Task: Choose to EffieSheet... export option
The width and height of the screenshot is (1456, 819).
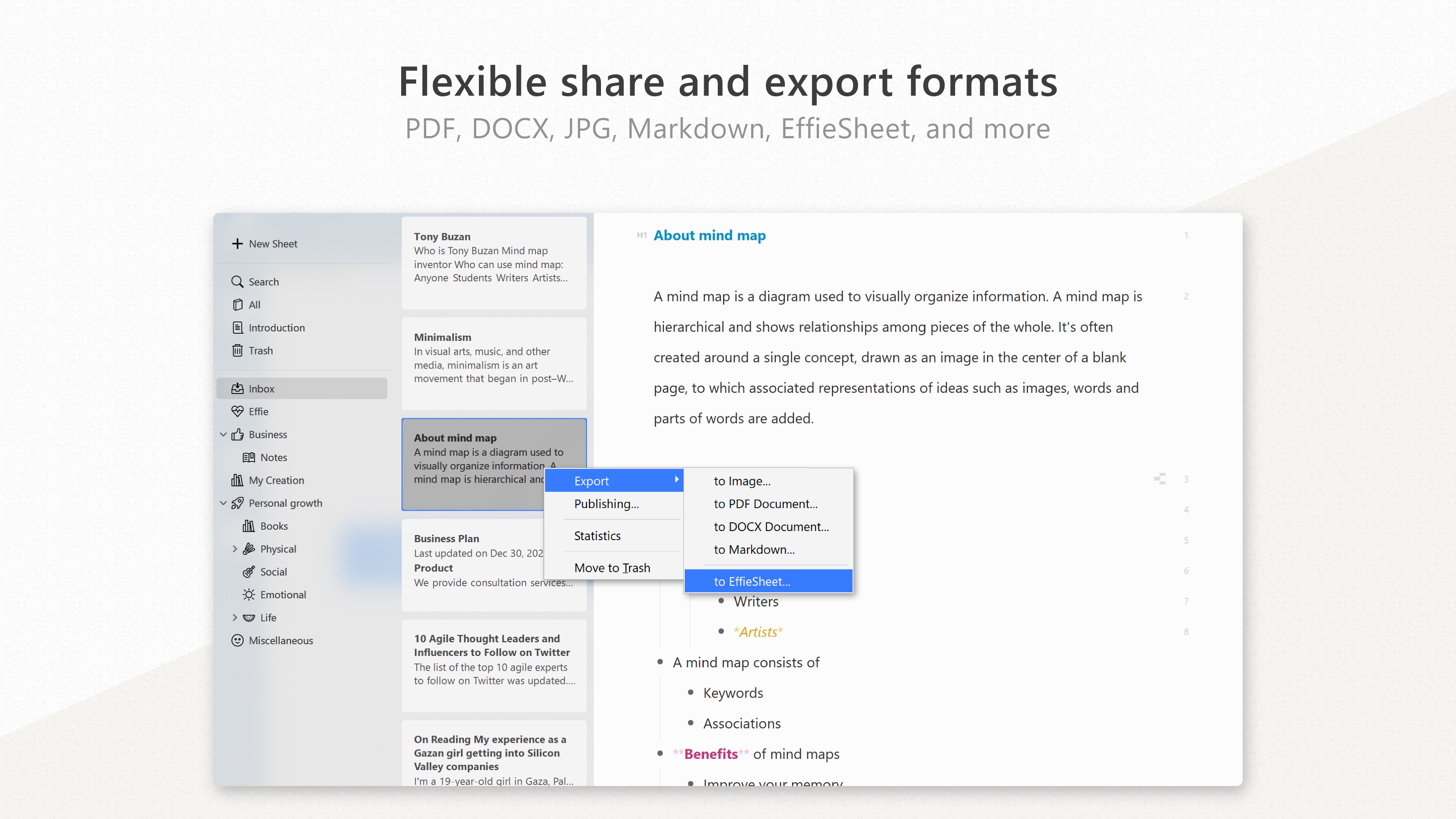Action: [x=752, y=581]
